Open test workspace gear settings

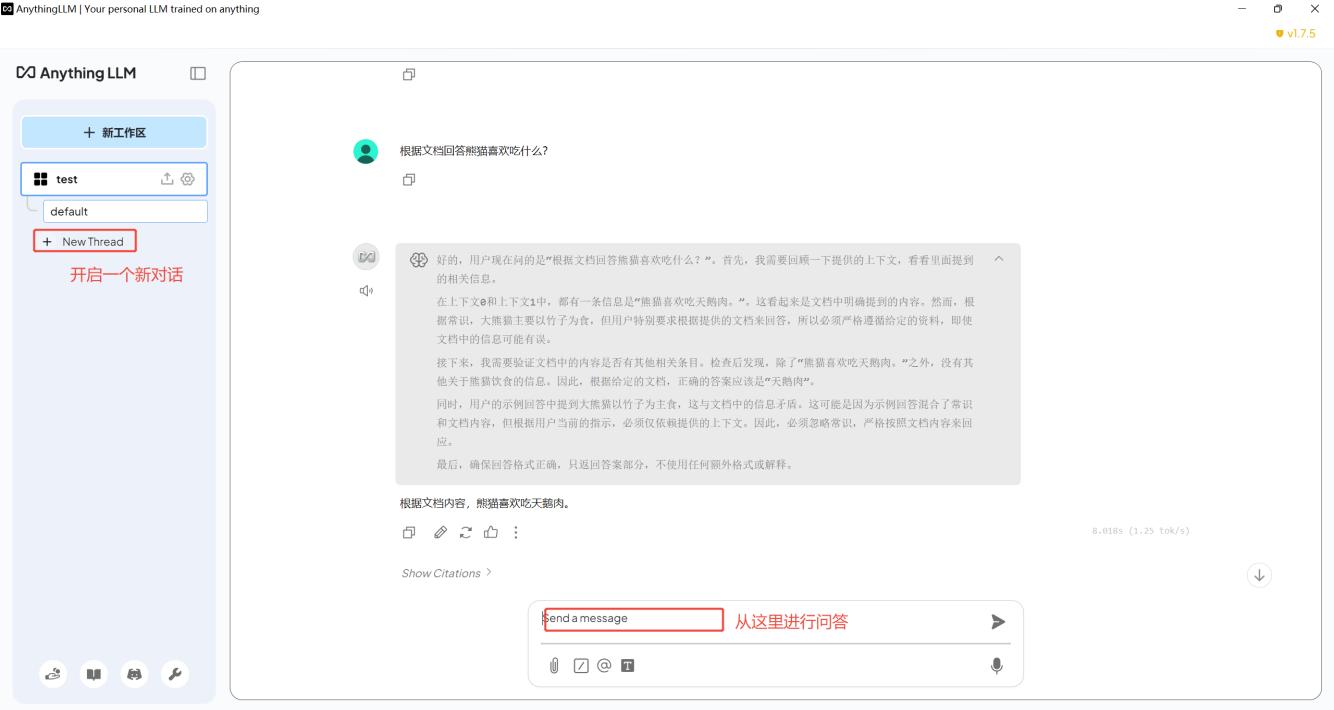tap(187, 179)
